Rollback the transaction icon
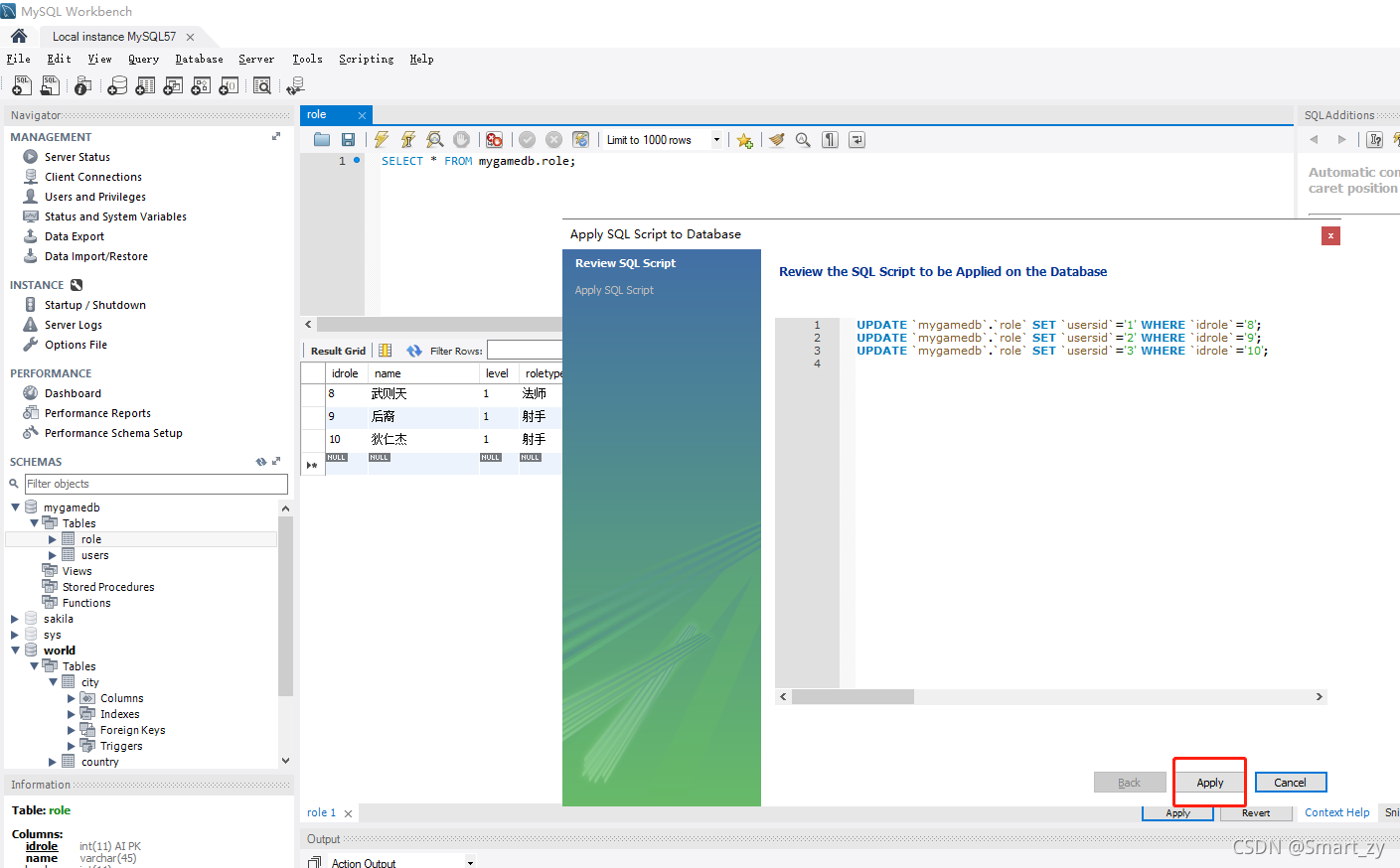This screenshot has width=1400, height=868. coord(554,140)
